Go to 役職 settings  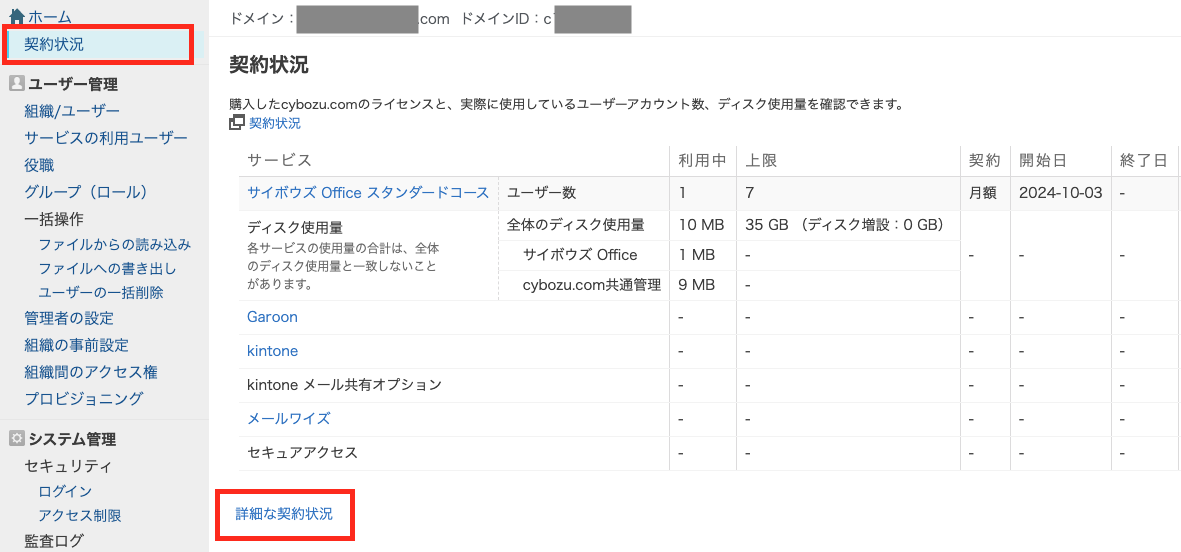point(39,165)
